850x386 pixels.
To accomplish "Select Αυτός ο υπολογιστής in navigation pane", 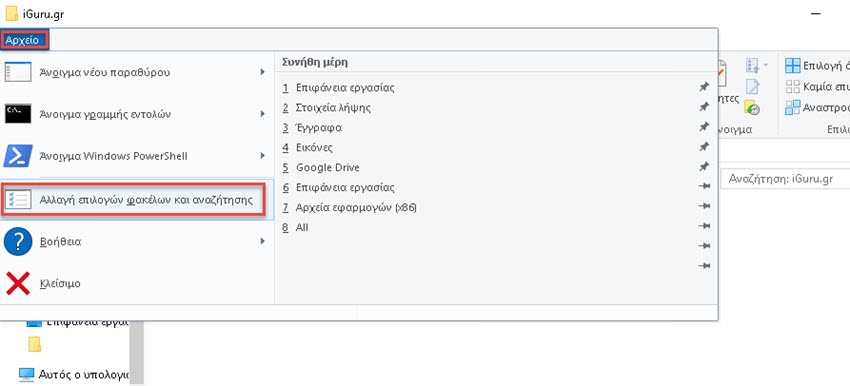I will tap(74, 375).
